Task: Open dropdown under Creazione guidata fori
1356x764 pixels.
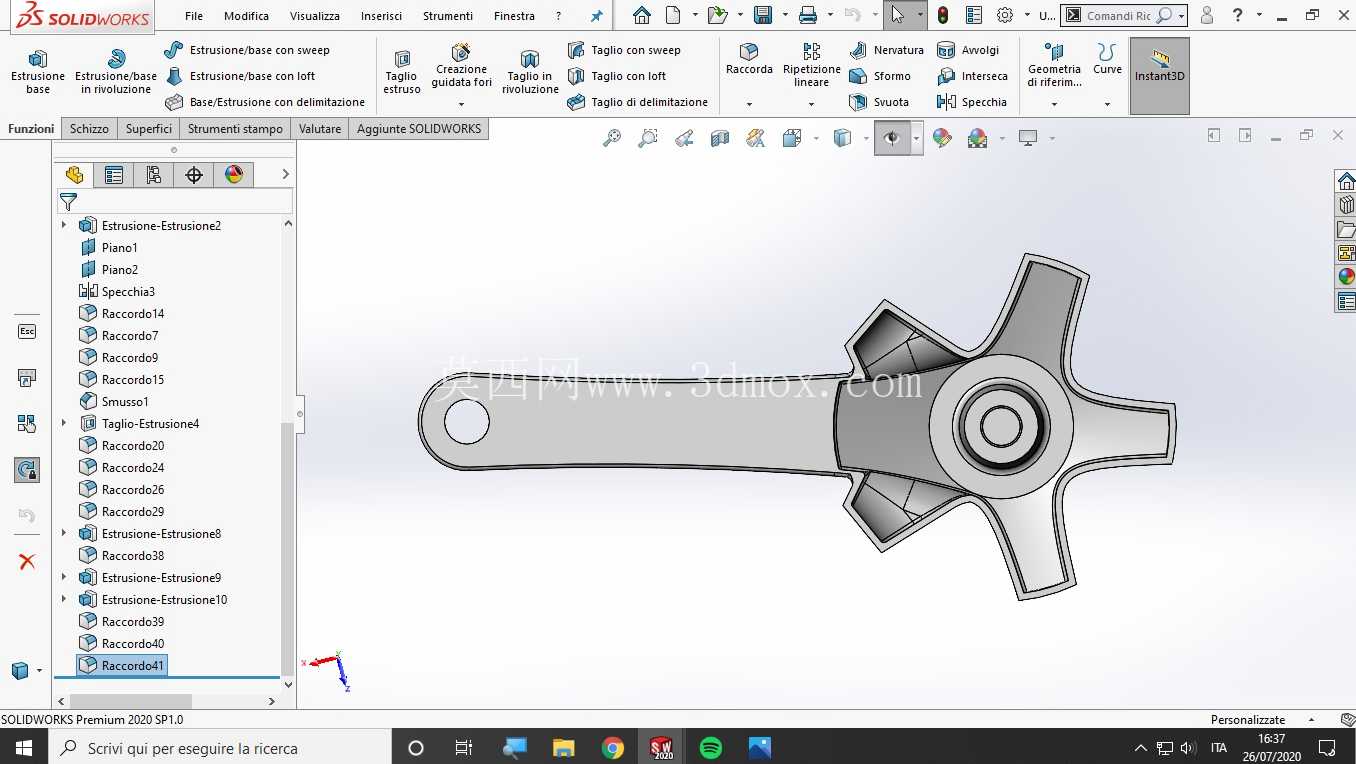Action: pyautogui.click(x=461, y=104)
